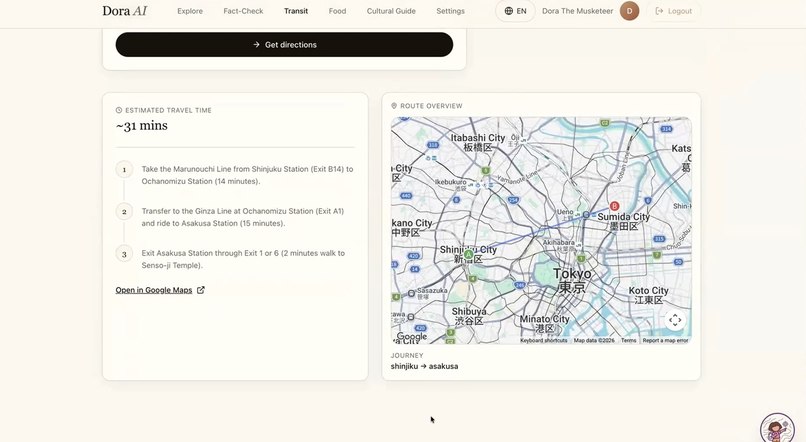
Task: Click the user avatar letter D
Action: tap(629, 11)
